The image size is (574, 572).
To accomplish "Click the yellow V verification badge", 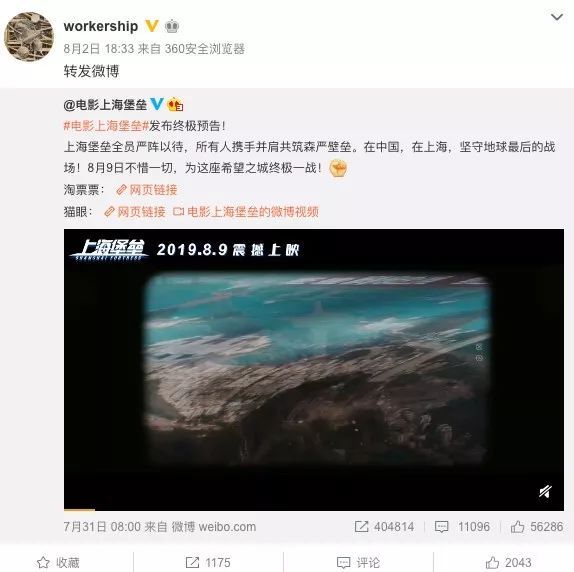I will click(152, 26).
